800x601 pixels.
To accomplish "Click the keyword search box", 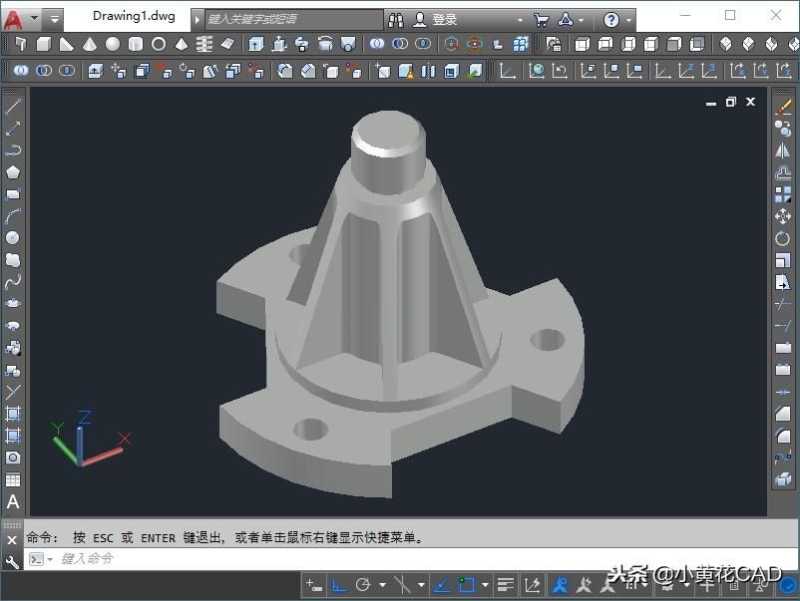I will [x=290, y=19].
